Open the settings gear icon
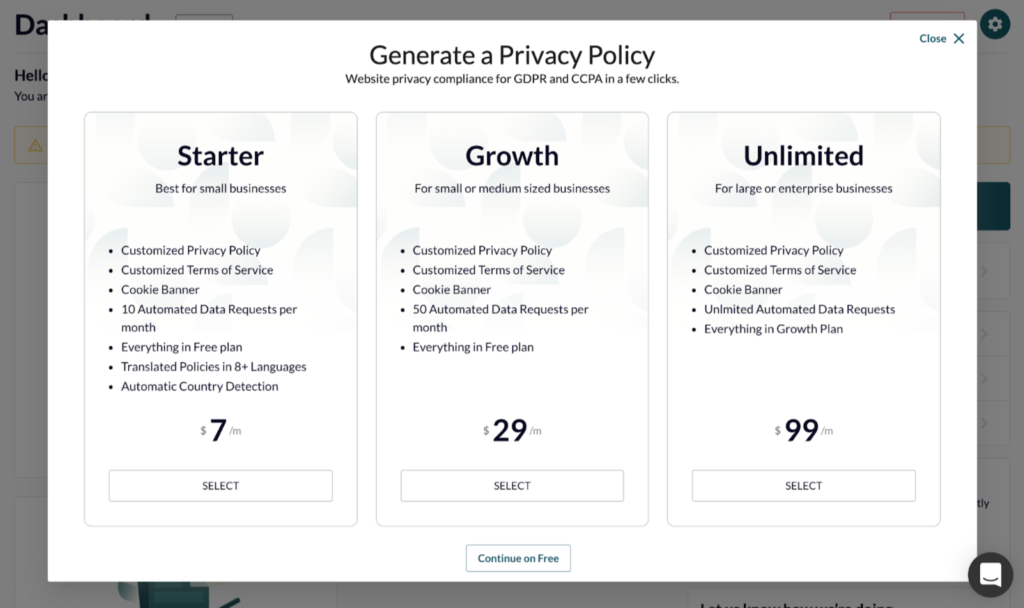The width and height of the screenshot is (1024, 608). tap(994, 24)
